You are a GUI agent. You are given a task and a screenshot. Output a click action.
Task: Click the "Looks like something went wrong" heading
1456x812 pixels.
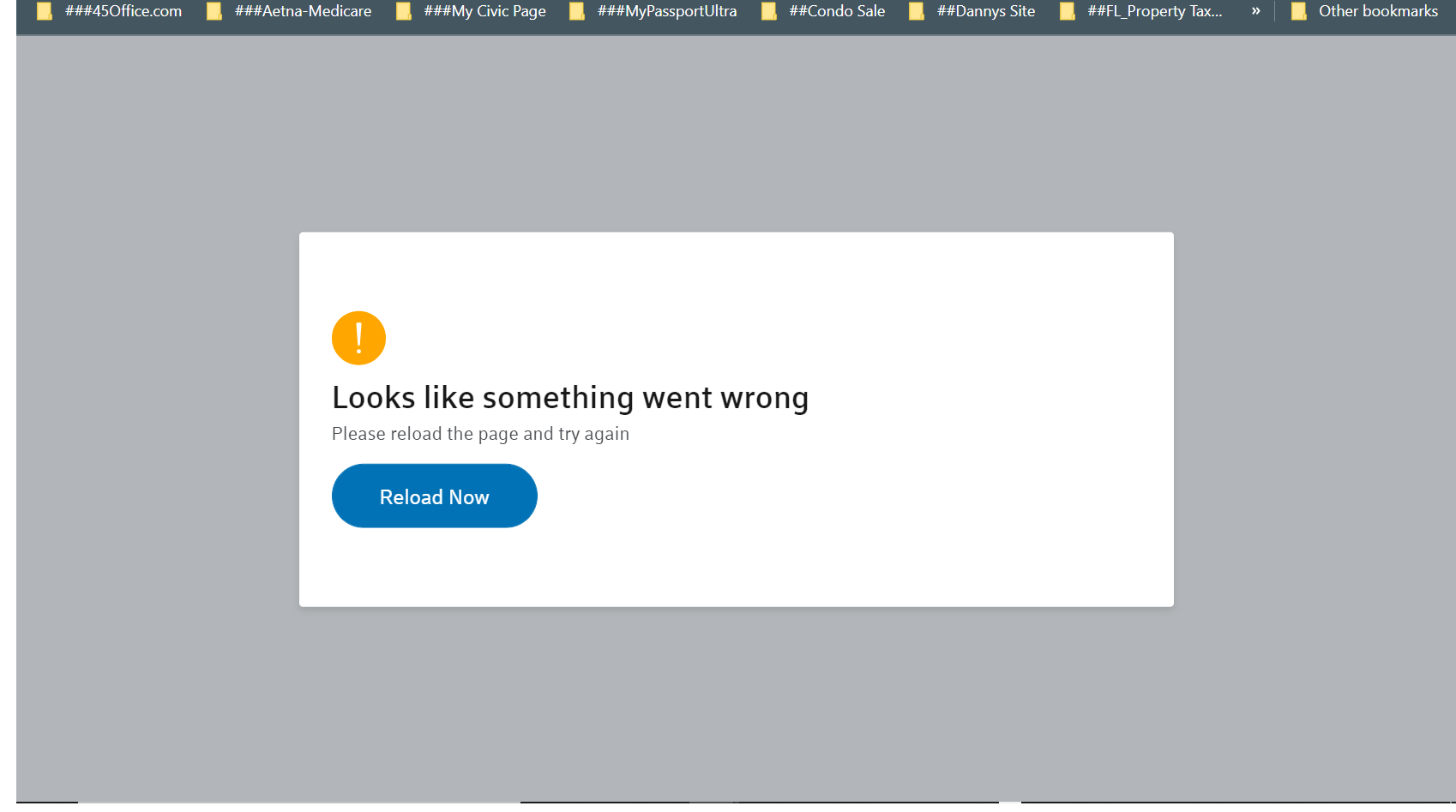570,398
